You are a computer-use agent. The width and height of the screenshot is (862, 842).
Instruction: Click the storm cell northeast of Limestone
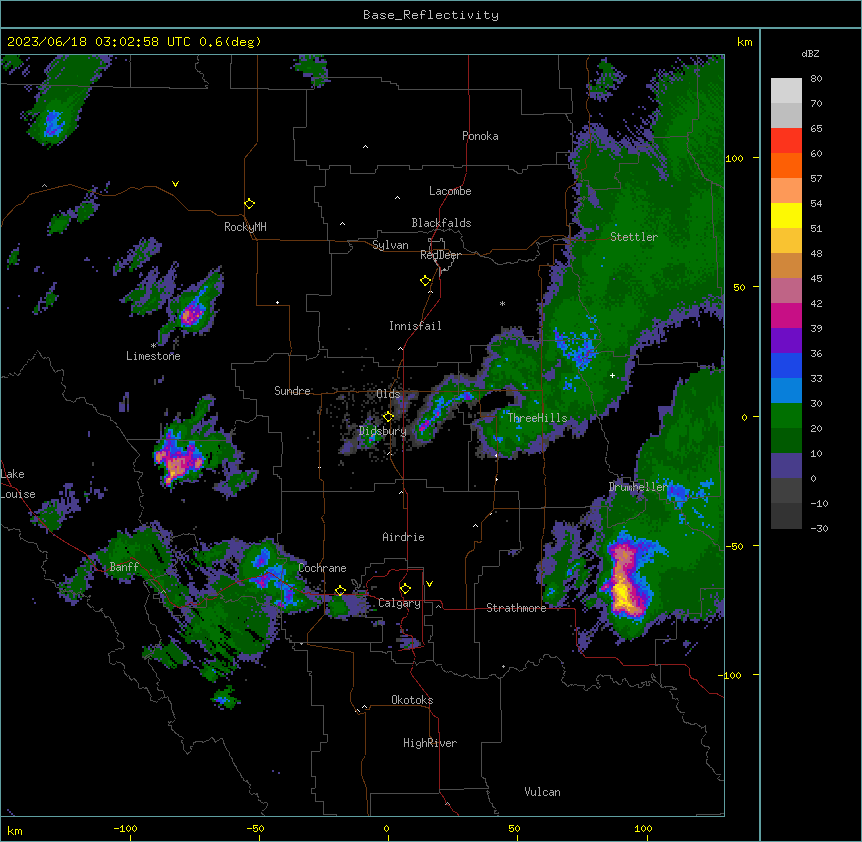click(192, 315)
